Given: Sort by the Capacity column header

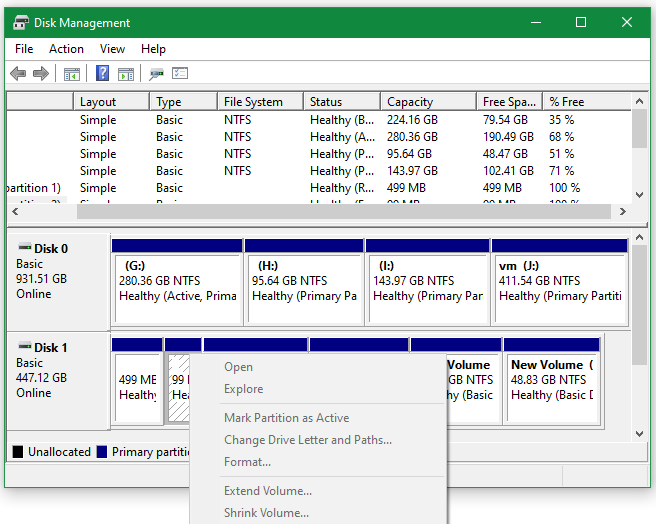Looking at the screenshot, I should (428, 102).
